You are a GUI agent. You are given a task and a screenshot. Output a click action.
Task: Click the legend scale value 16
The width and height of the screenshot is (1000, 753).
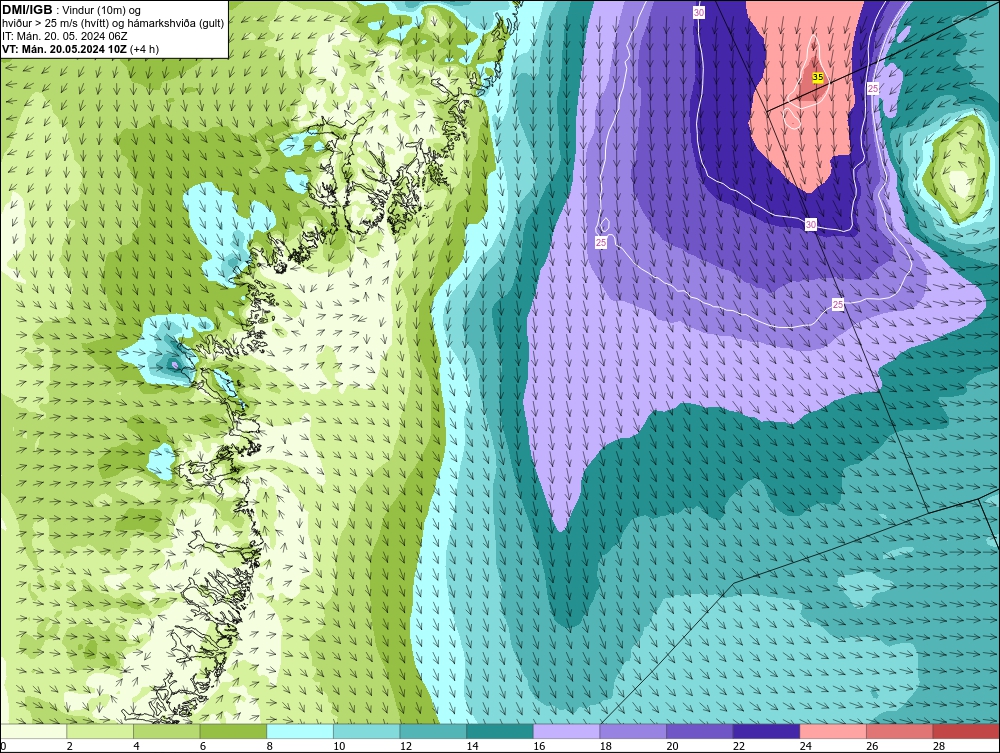pyautogui.click(x=539, y=746)
